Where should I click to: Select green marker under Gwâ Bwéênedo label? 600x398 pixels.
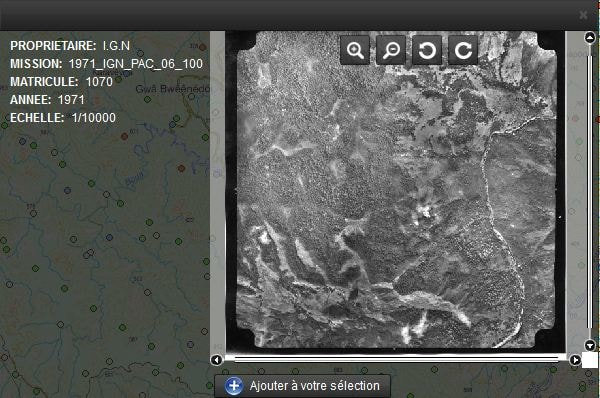147,100
